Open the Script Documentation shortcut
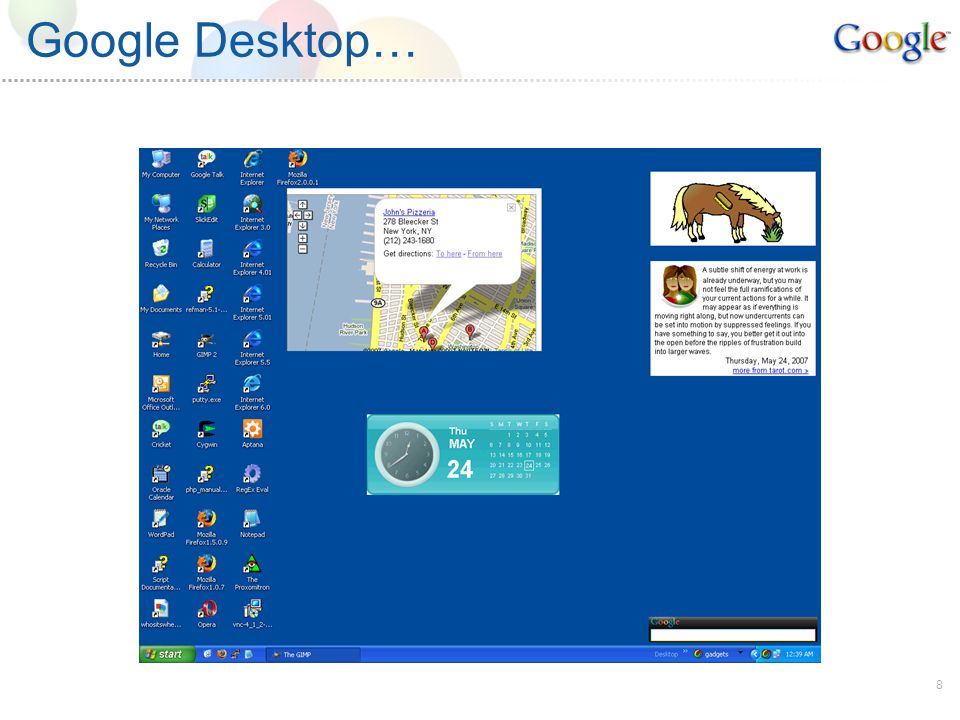The height and width of the screenshot is (720, 960). [161, 572]
